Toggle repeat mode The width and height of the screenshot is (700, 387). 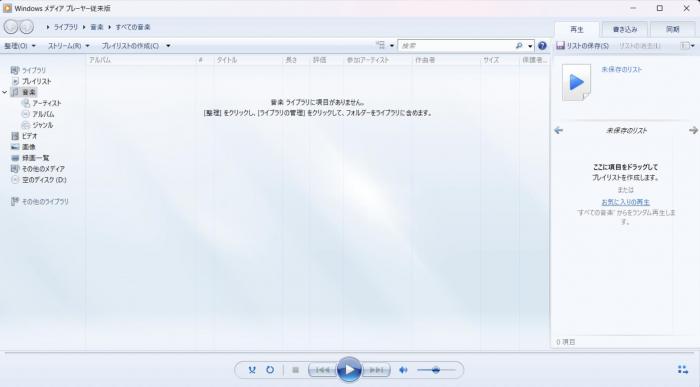pos(270,370)
